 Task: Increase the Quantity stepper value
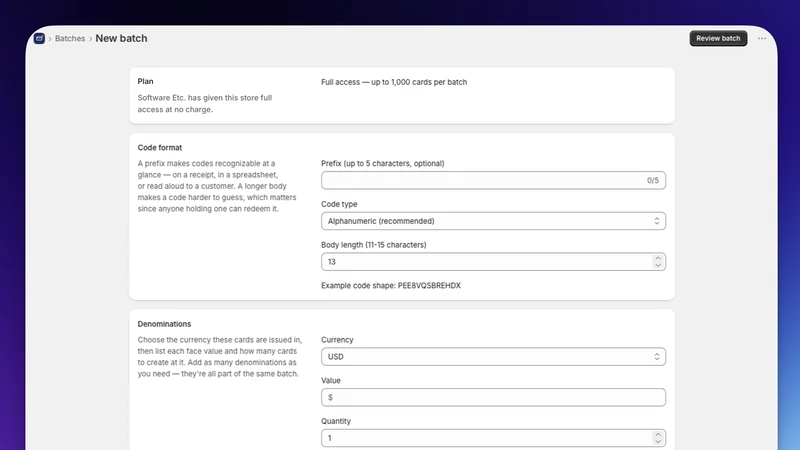click(x=658, y=435)
